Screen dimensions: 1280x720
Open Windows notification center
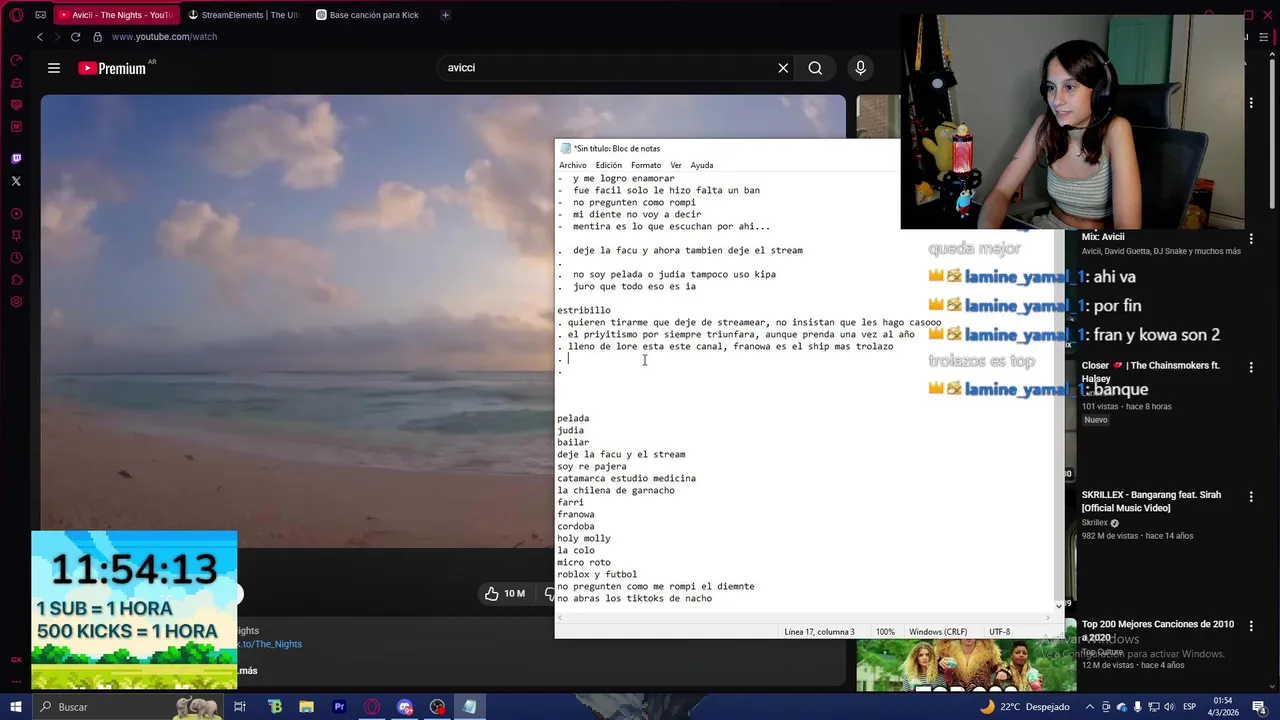pos(1262,707)
